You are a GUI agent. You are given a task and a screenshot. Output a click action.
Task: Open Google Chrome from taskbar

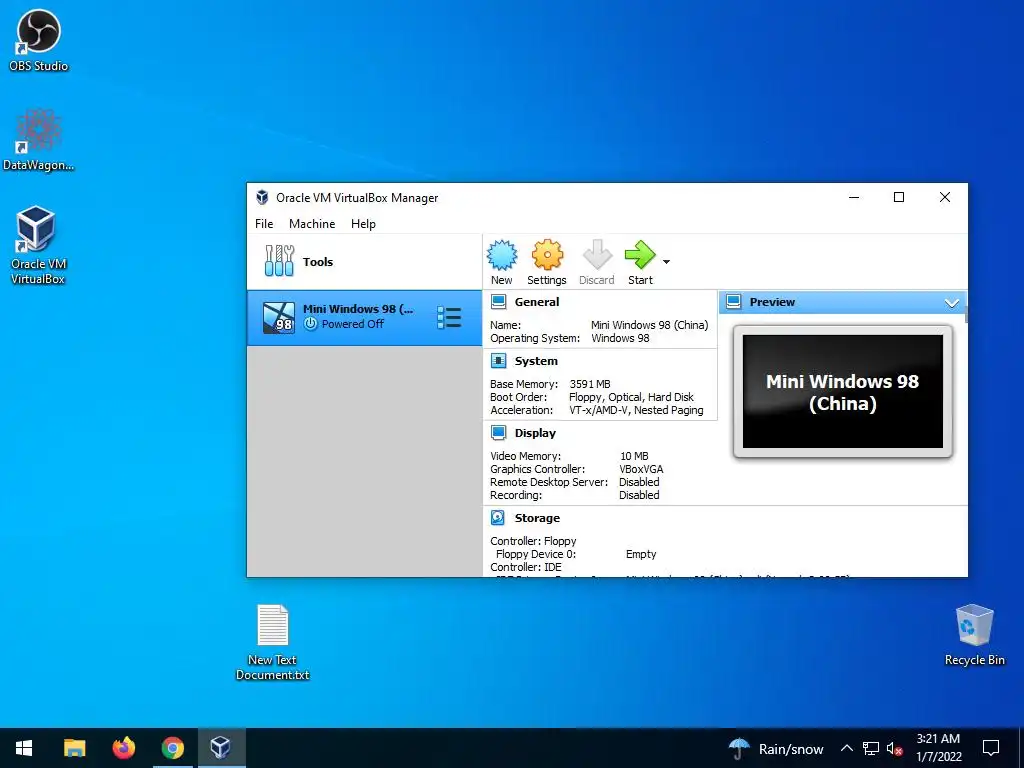pyautogui.click(x=172, y=748)
